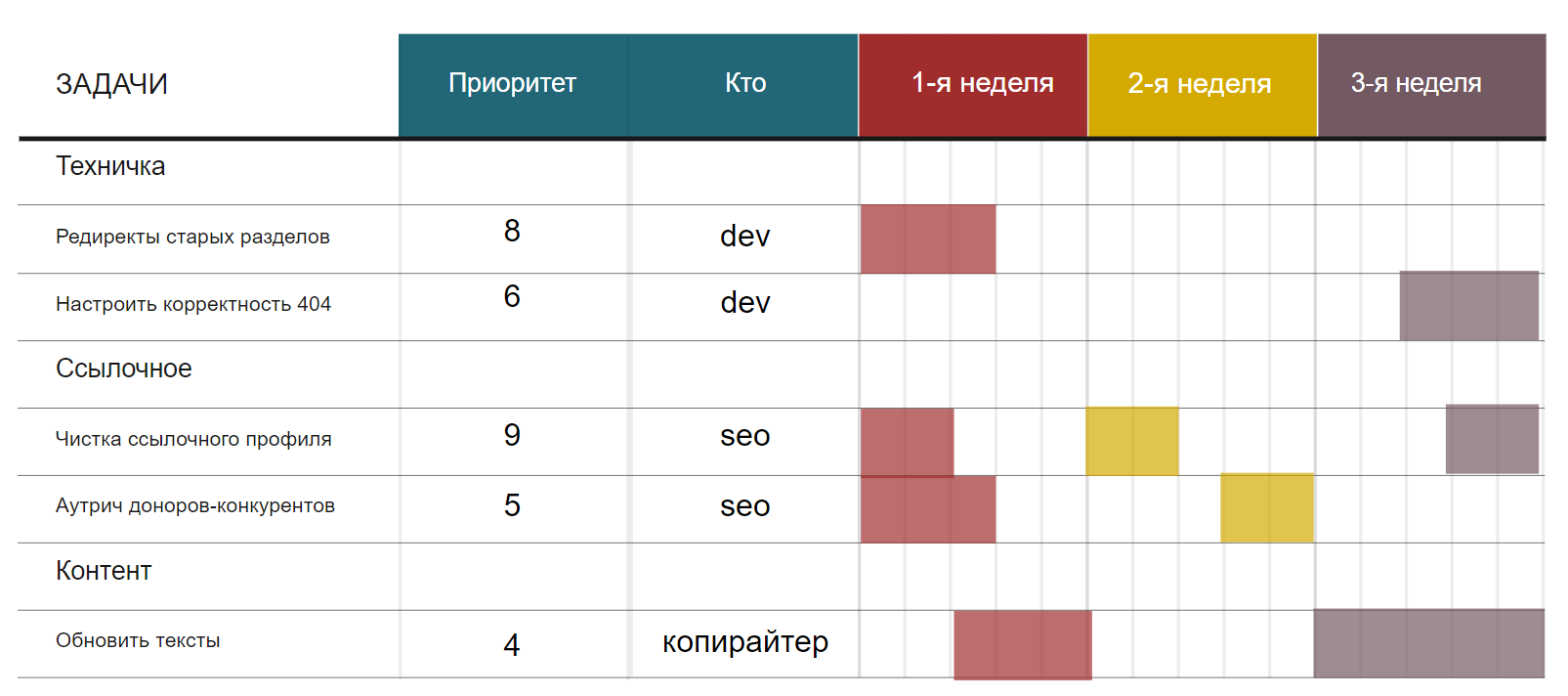The image size is (1568, 696).
Task: Click the Чистка ссылочного профиля task name
Action: click(193, 439)
